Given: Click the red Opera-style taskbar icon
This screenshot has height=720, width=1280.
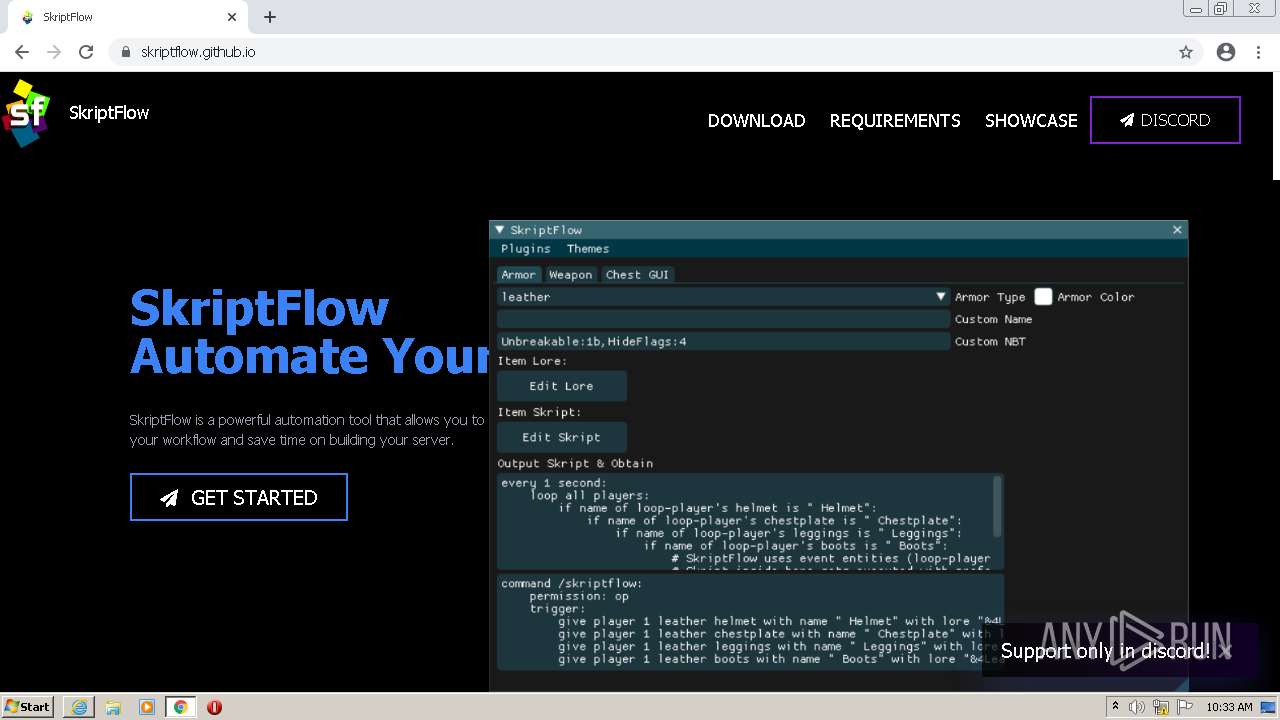Looking at the screenshot, I should (214, 707).
